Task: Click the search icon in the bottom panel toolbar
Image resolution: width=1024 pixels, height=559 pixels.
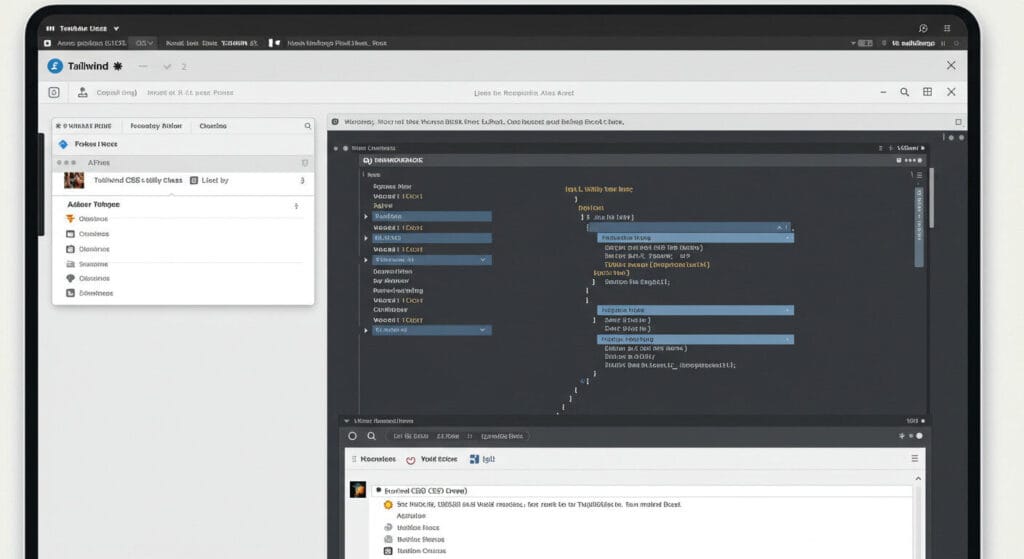Action: 371,436
